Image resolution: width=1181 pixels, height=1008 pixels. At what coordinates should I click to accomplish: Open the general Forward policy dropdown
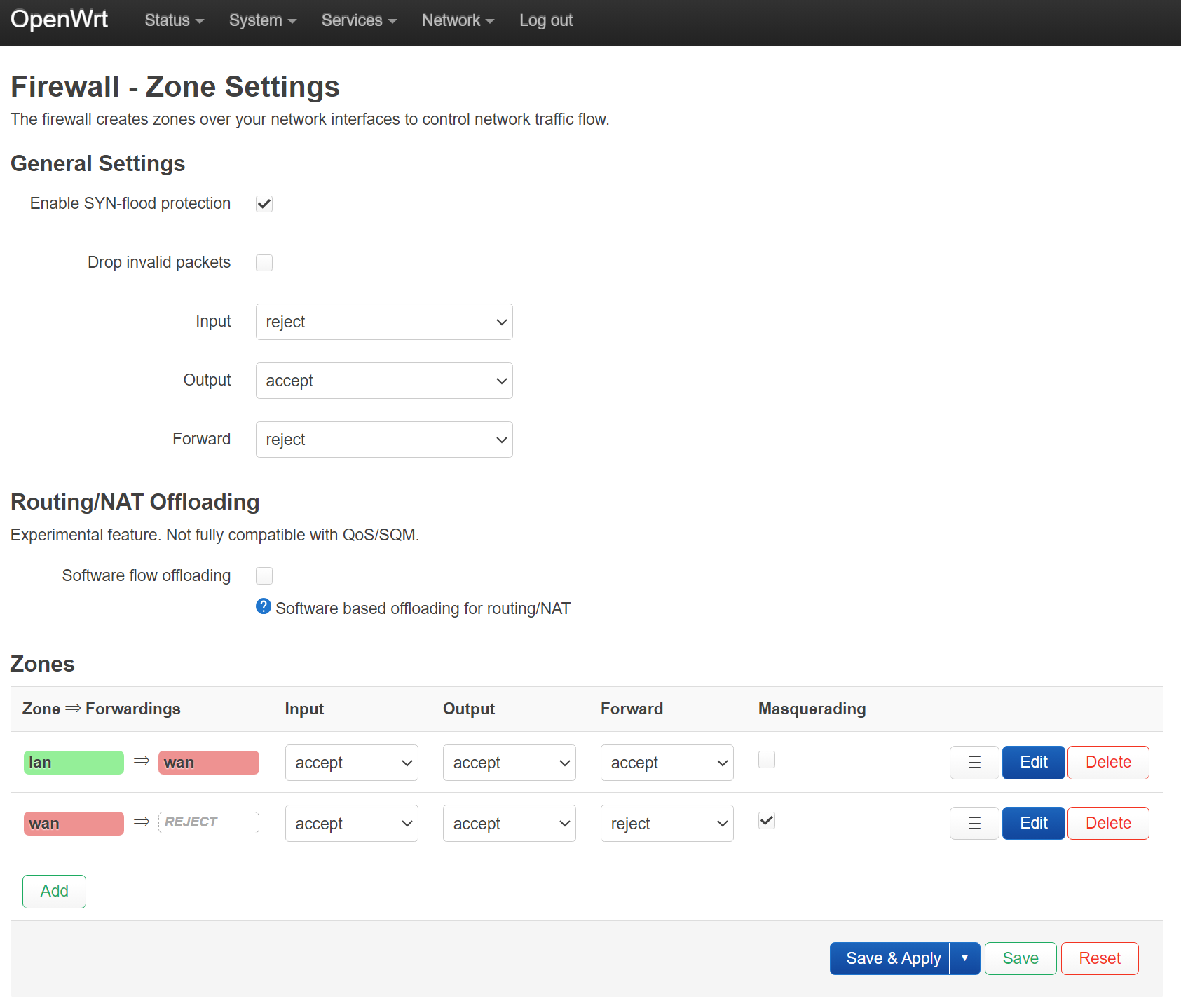(x=384, y=440)
